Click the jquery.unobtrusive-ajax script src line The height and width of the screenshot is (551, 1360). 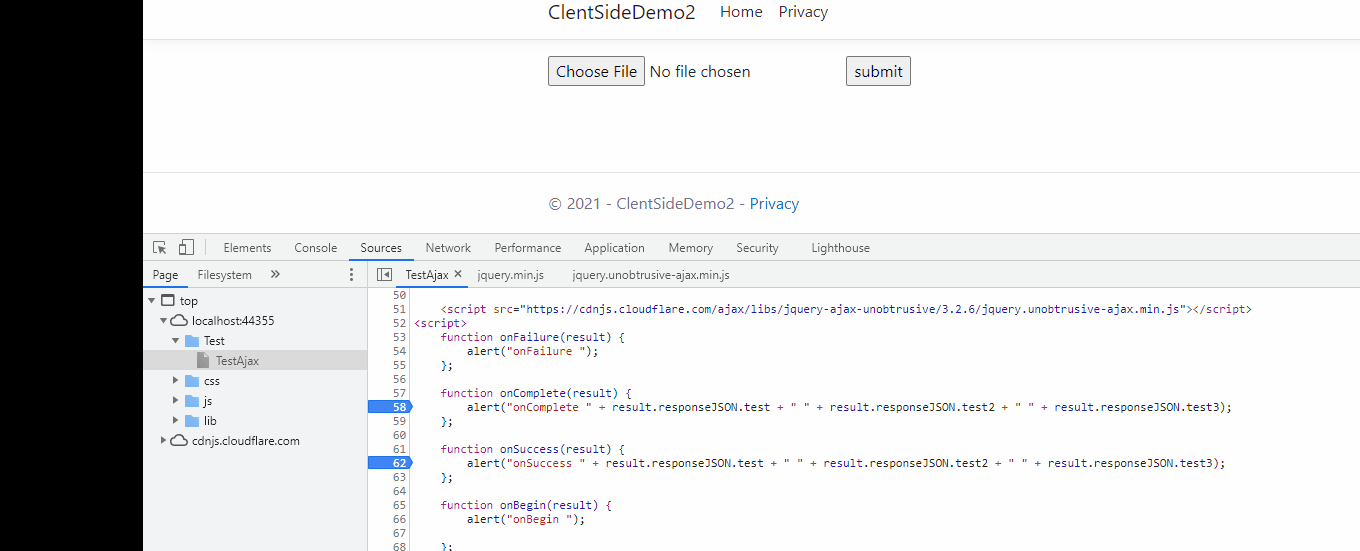pyautogui.click(x=846, y=309)
